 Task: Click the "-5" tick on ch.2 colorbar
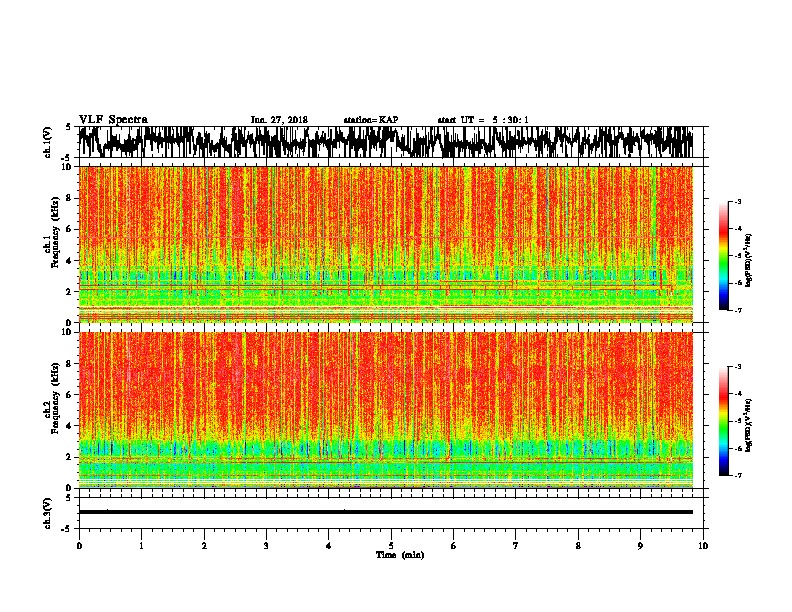click(x=737, y=421)
